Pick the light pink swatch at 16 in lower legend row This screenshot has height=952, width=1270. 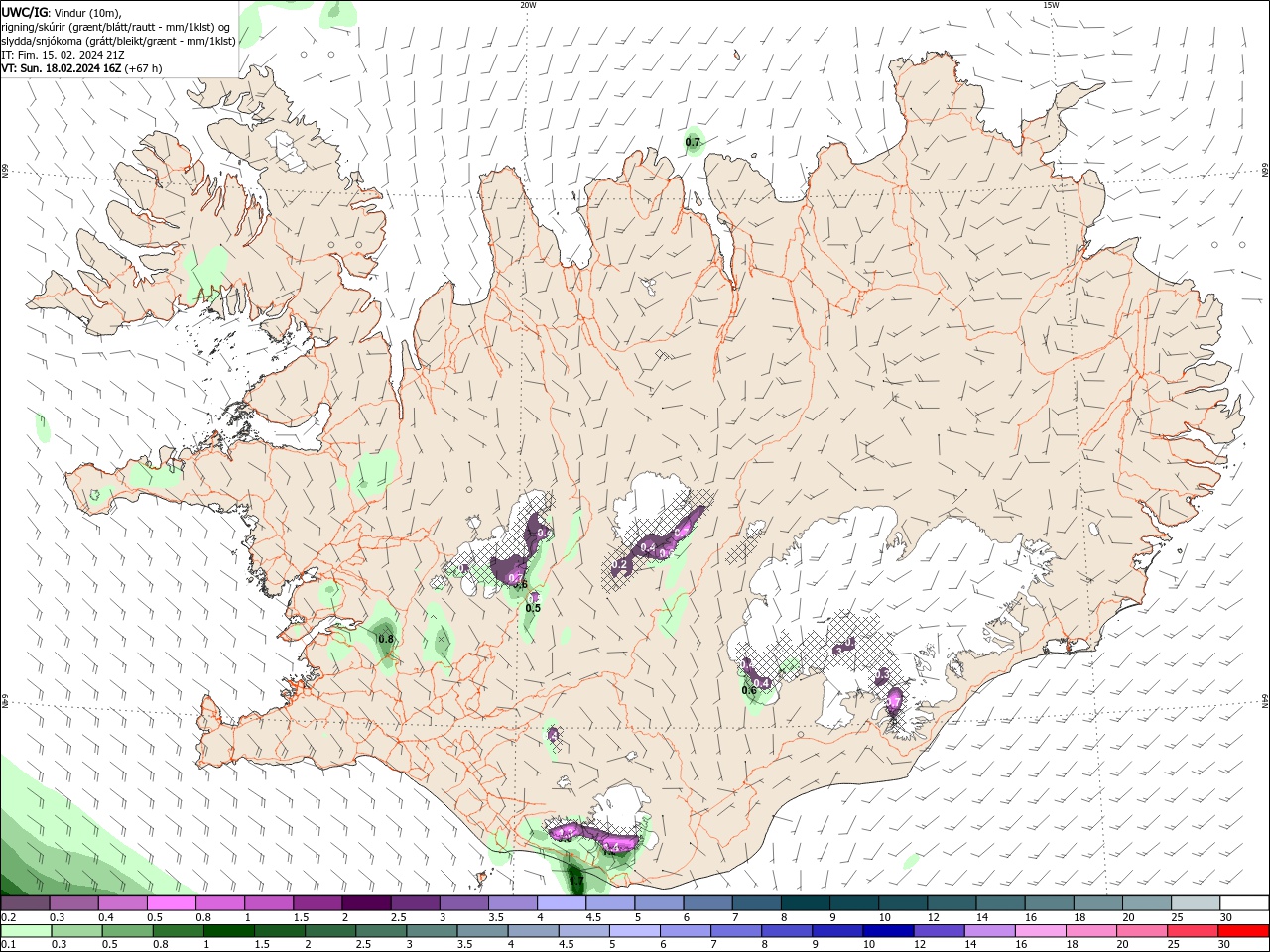[1041, 931]
